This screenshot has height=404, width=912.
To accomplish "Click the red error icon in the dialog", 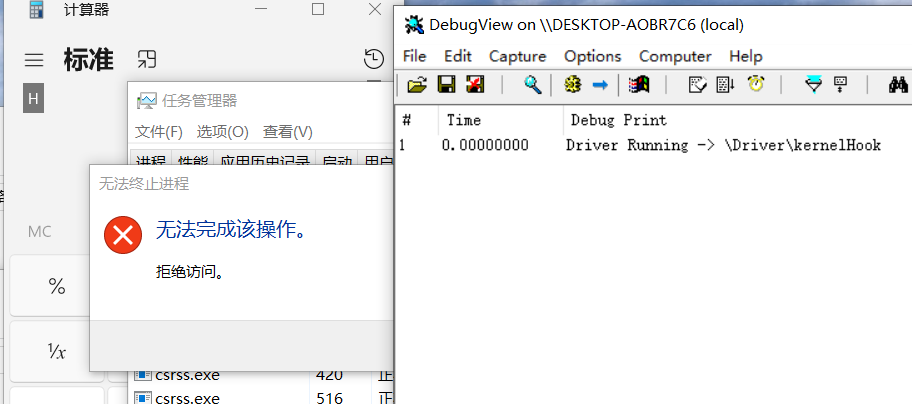I will coord(123,235).
